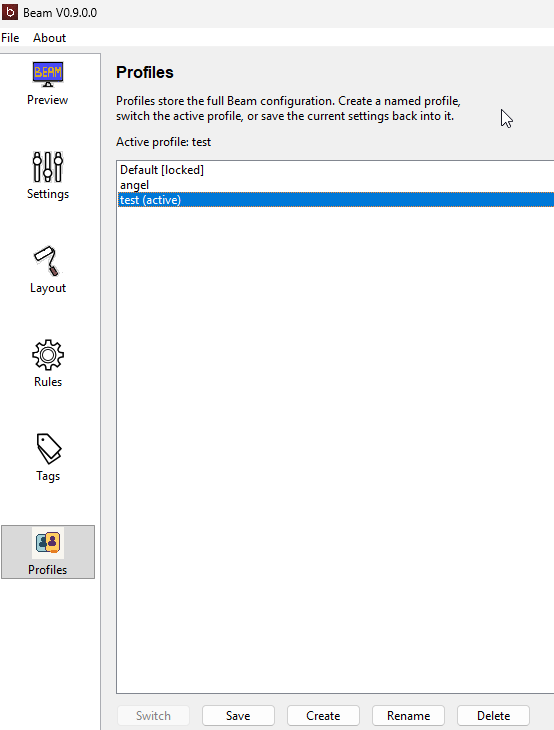
Task: Open the About menu
Action: 49,38
